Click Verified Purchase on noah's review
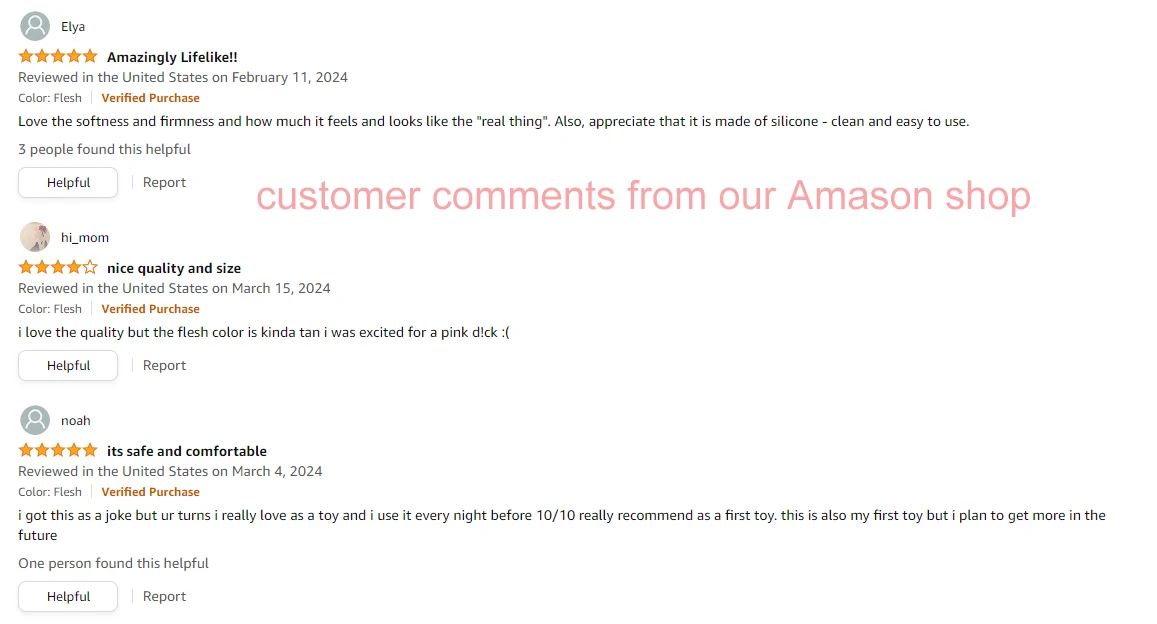 coord(150,492)
